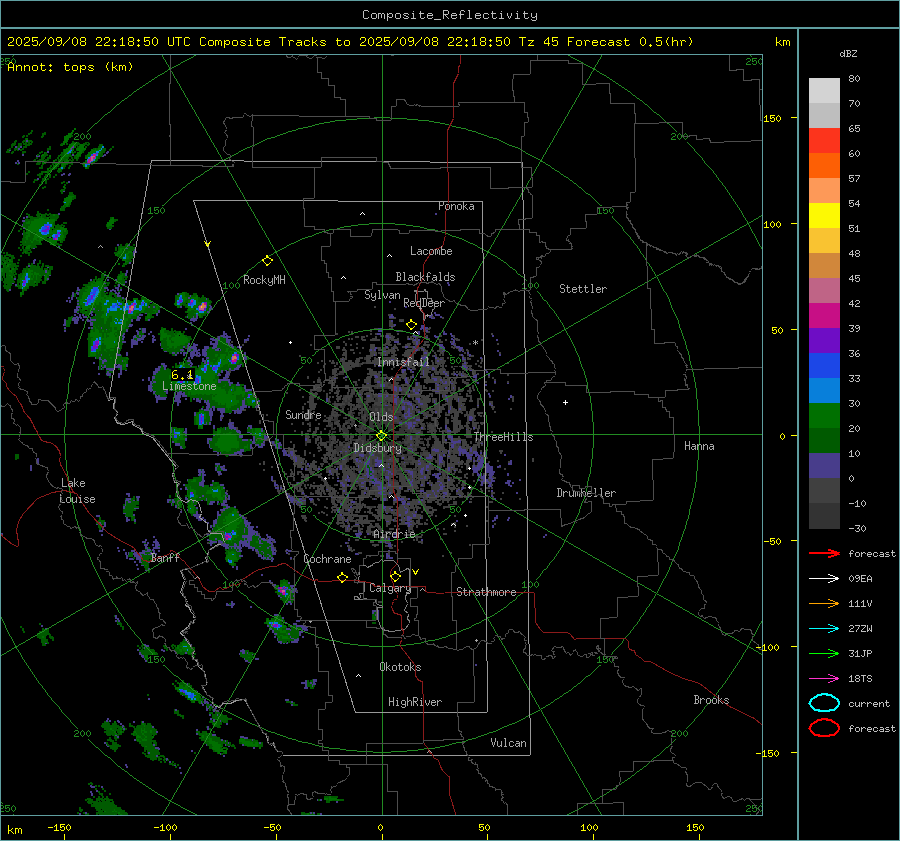
Task: Click the RockyMH label
Action: (x=264, y=280)
